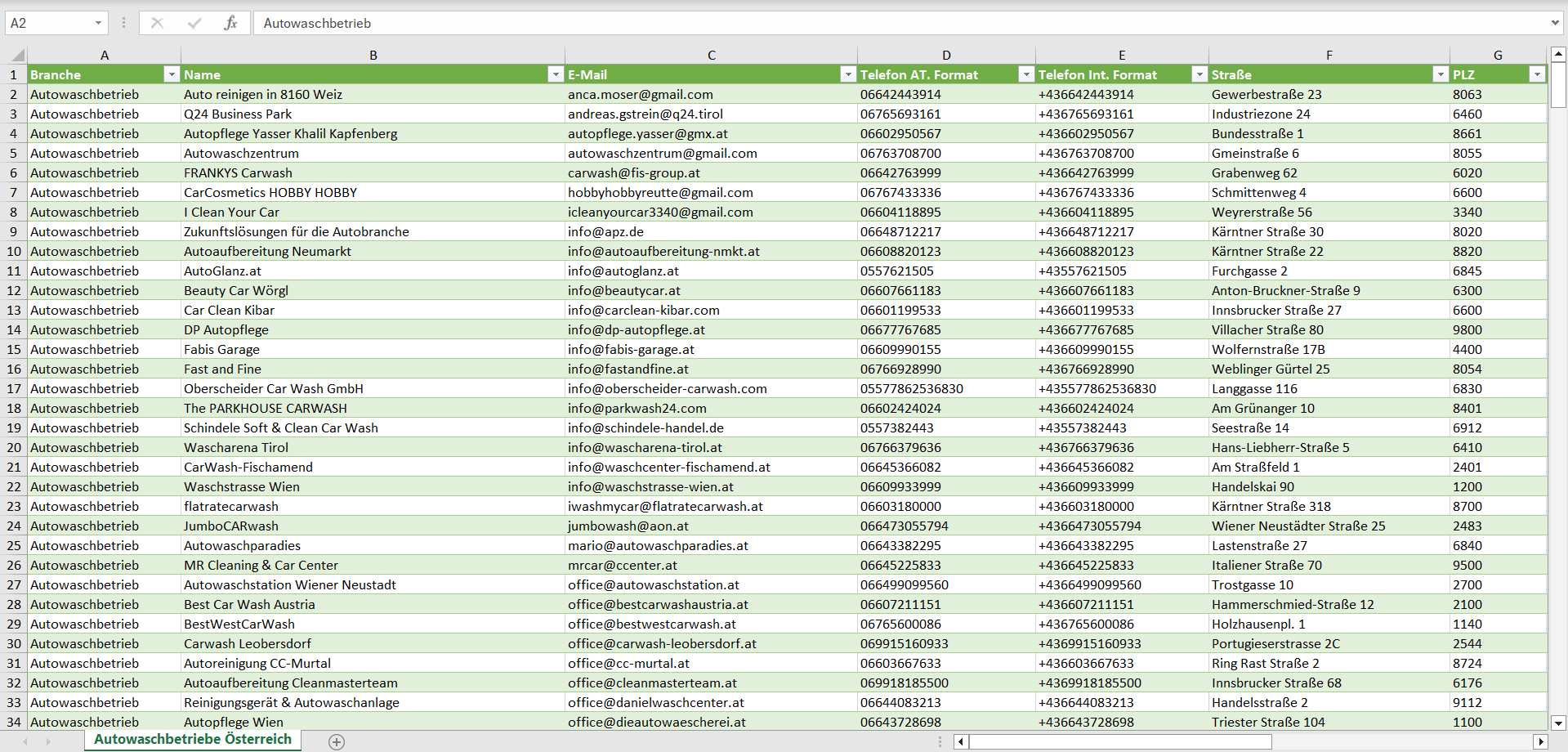Screen dimensions: 1568x752
Task: Click the formula bar showing Autowaschbetrieb
Action: click(x=899, y=23)
